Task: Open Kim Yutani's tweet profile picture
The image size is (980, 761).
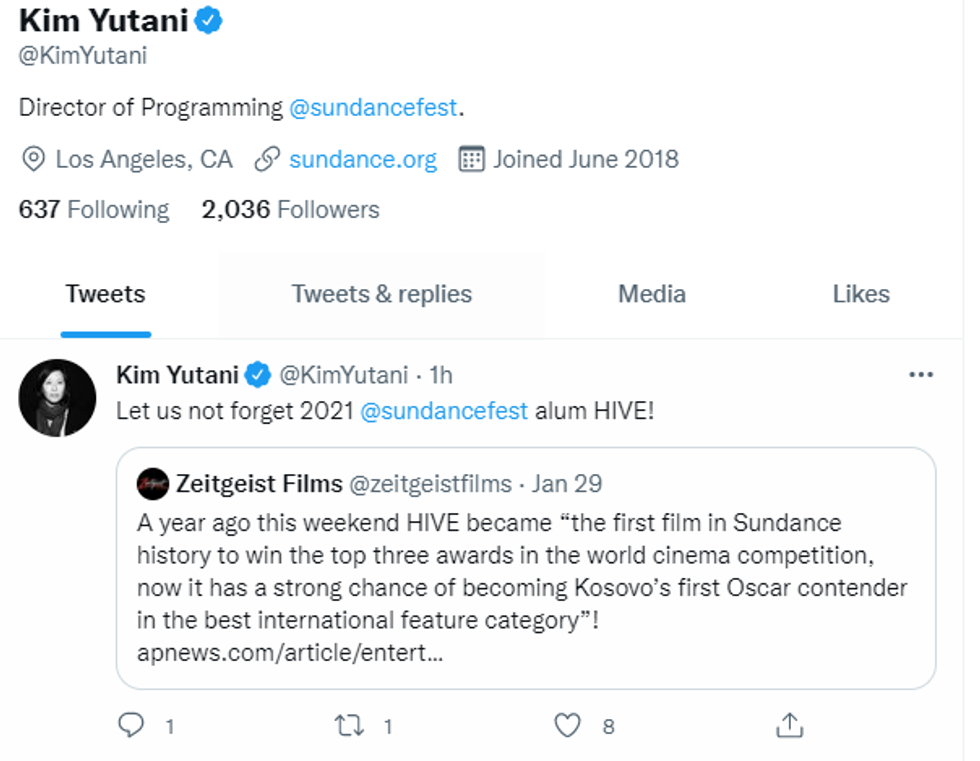Action: coord(57,397)
